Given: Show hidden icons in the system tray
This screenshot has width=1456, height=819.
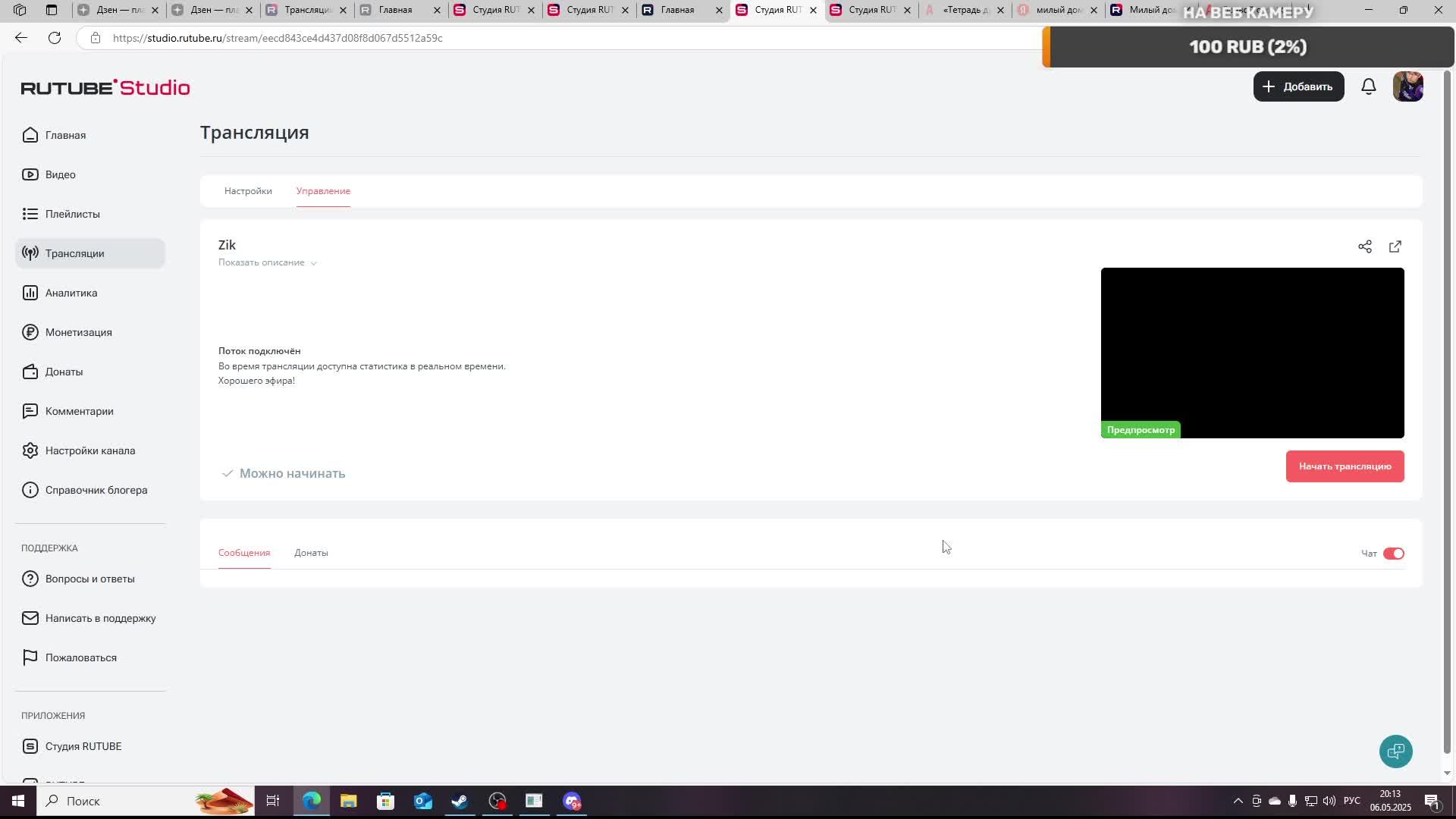Looking at the screenshot, I should click(1238, 801).
